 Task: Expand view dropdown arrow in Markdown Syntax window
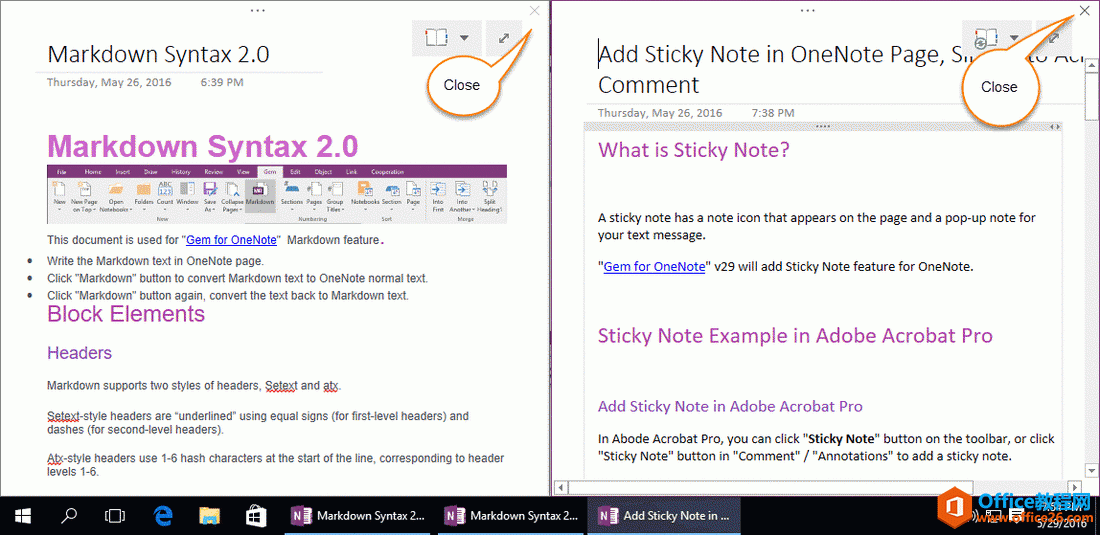(464, 39)
